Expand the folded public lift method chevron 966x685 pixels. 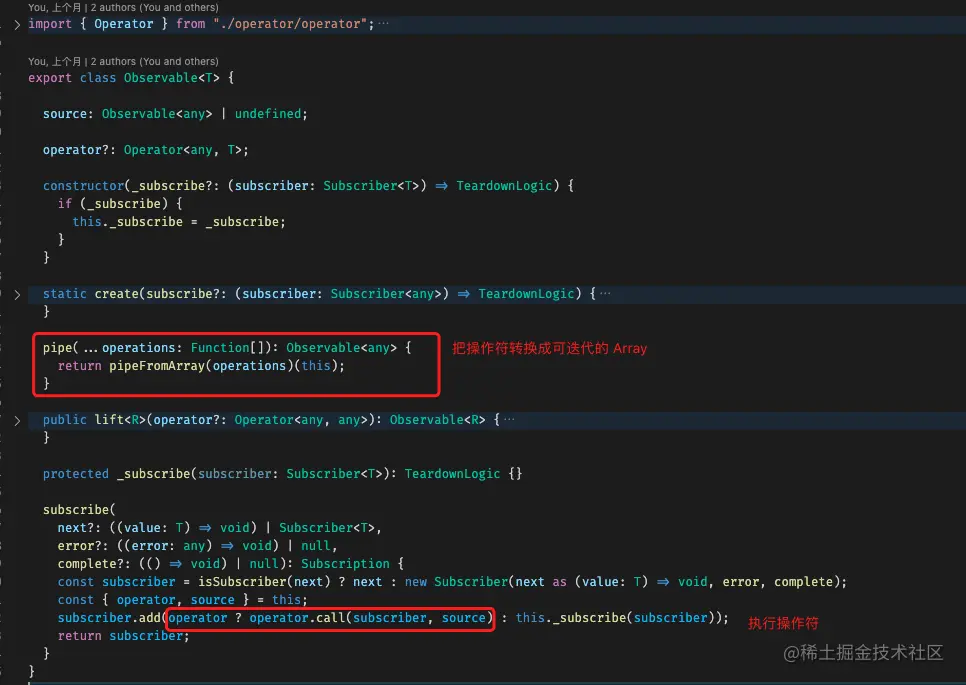coord(17,421)
